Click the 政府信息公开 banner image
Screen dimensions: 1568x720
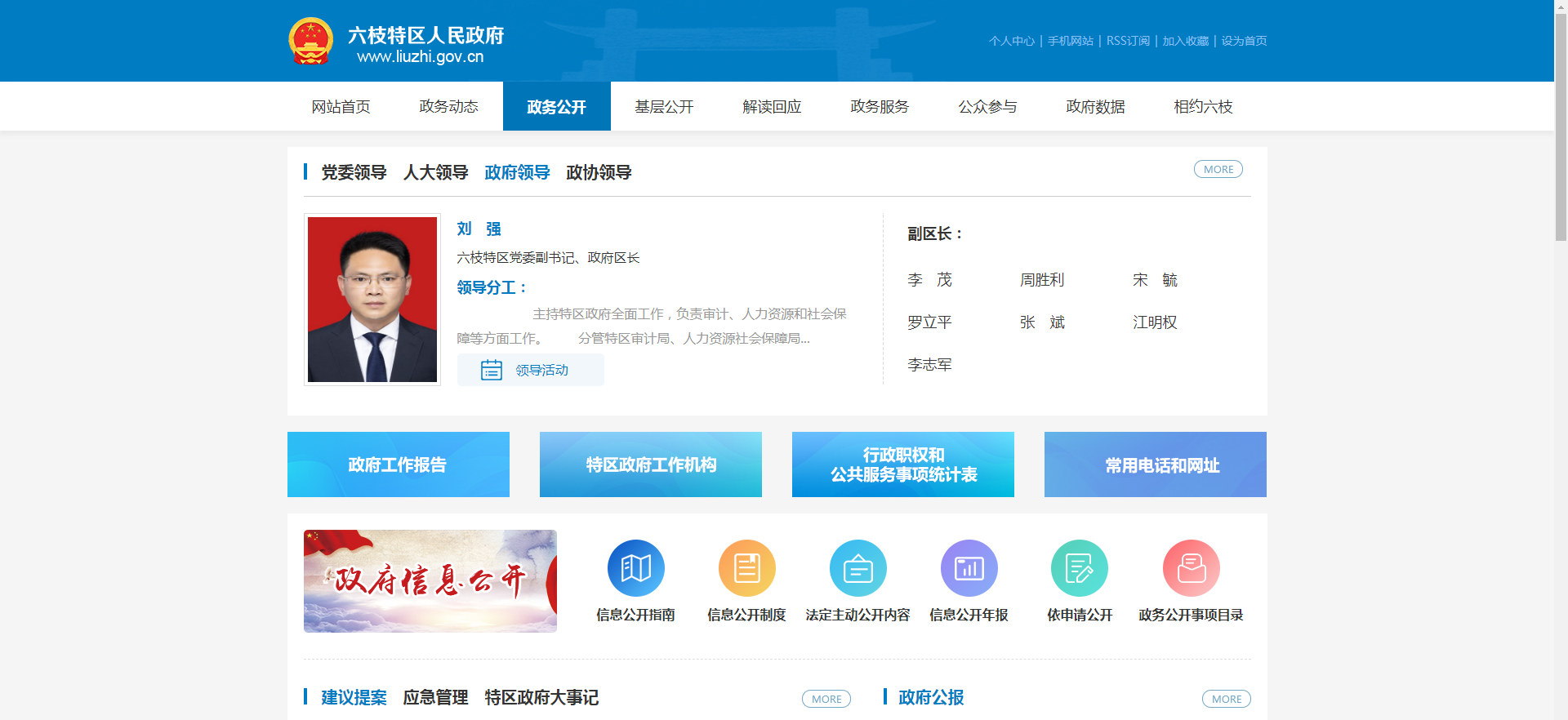click(430, 581)
